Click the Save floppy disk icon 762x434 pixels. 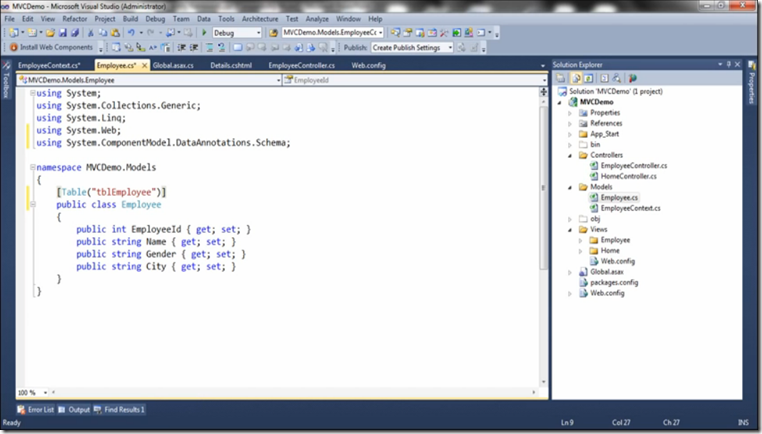click(x=63, y=33)
